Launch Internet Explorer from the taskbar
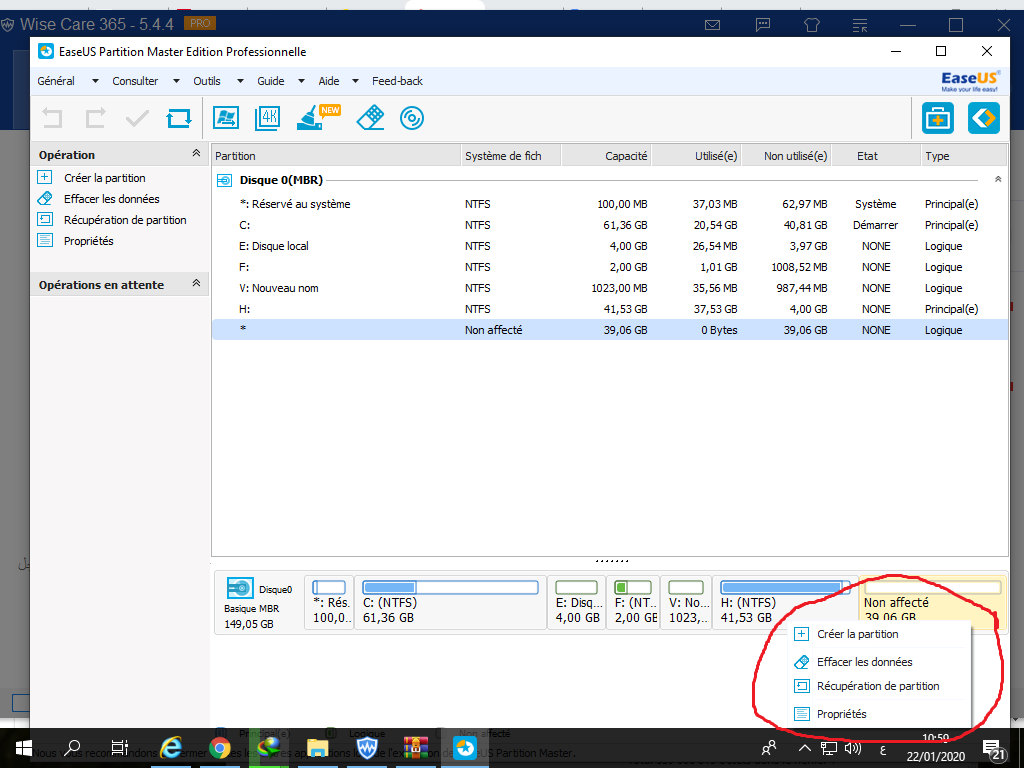Screen dimensions: 1024x768 171,748
